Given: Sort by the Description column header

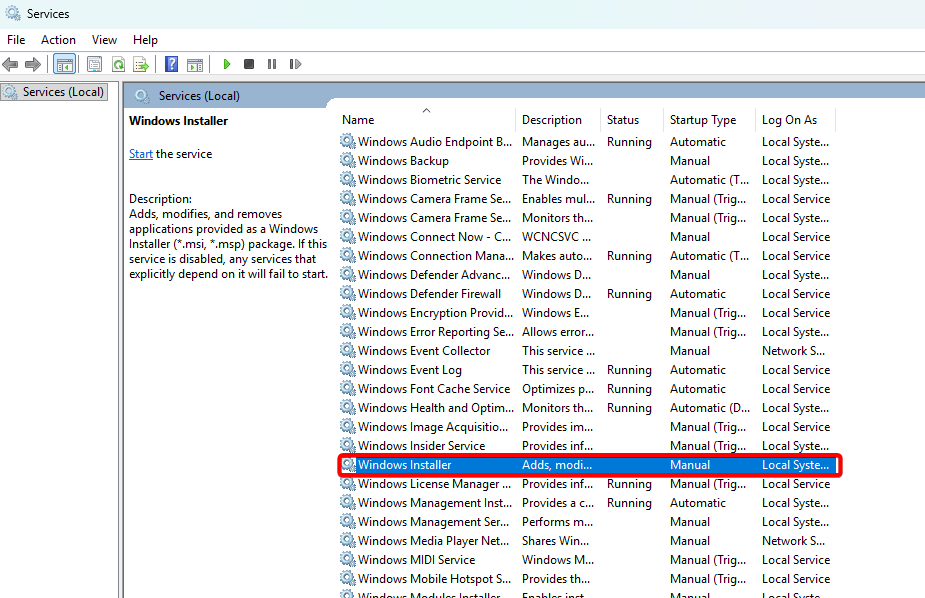Looking at the screenshot, I should pyautogui.click(x=557, y=120).
